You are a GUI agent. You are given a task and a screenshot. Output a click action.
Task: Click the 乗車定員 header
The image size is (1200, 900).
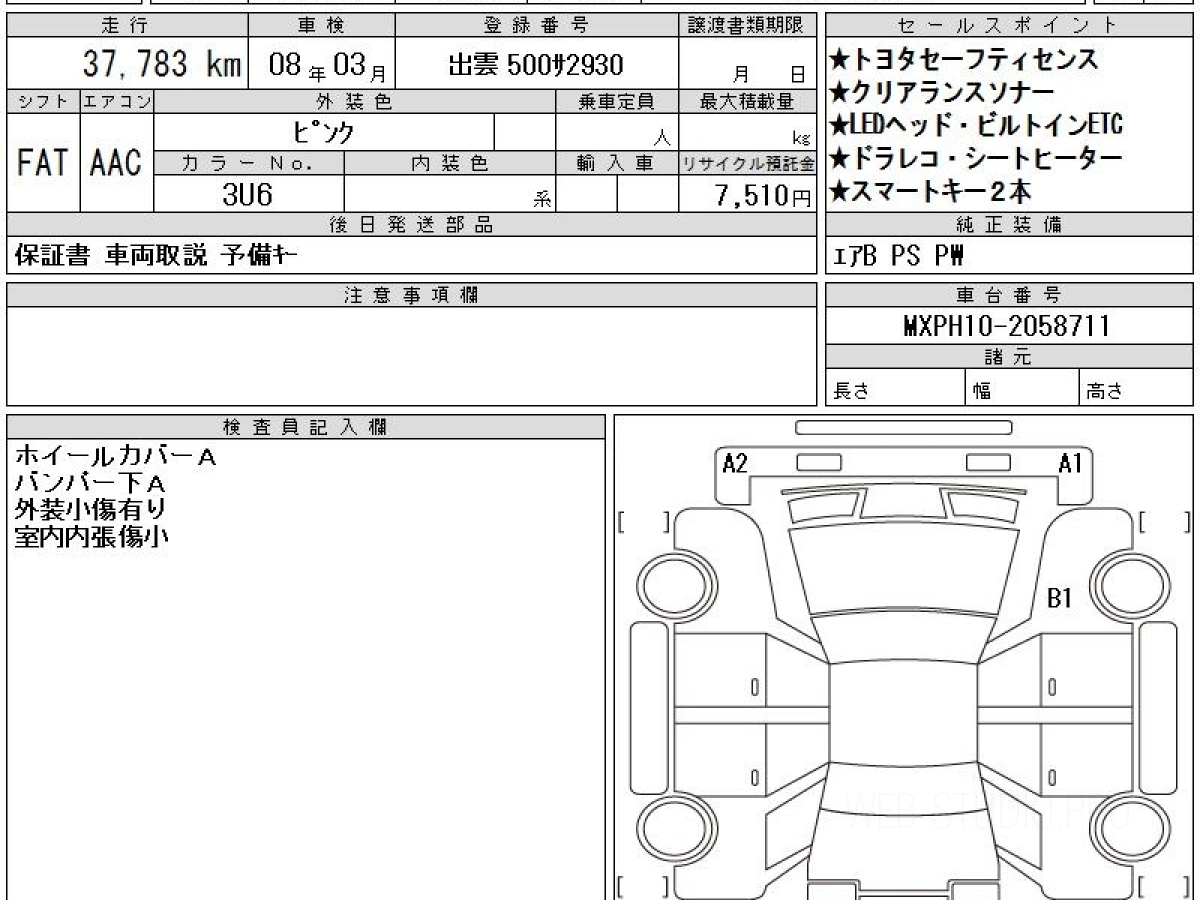click(x=616, y=101)
